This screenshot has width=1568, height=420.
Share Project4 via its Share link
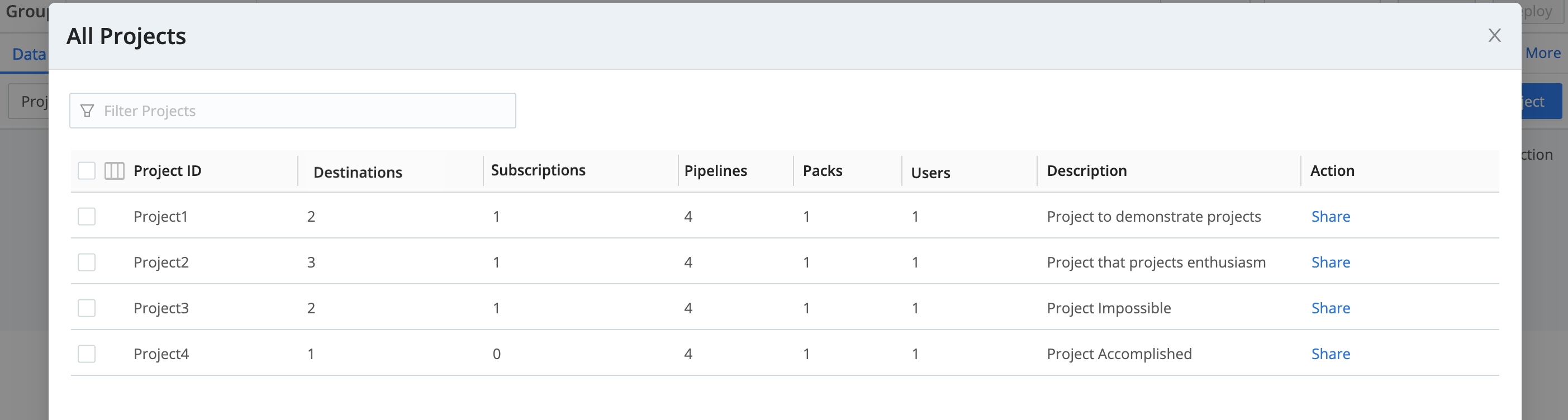click(1331, 354)
